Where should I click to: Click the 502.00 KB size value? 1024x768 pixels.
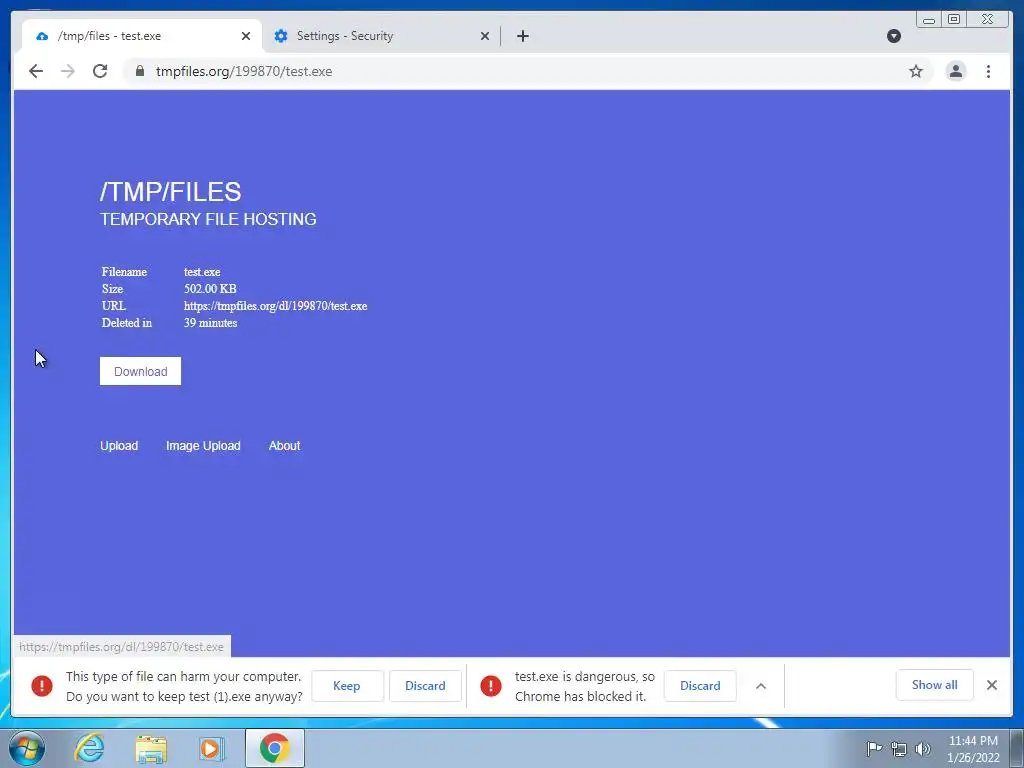(x=210, y=289)
